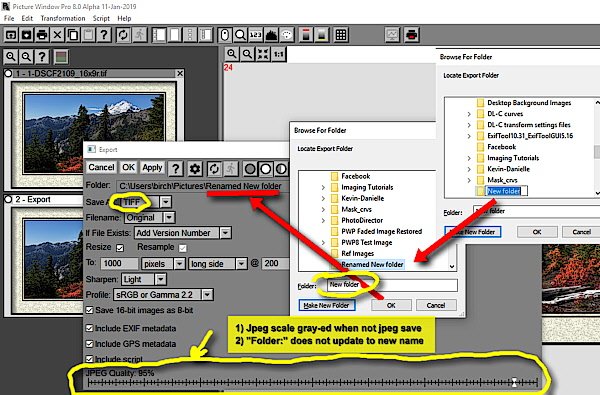Open the Save As TIFF dropdown
The image size is (600, 395).
(165, 202)
